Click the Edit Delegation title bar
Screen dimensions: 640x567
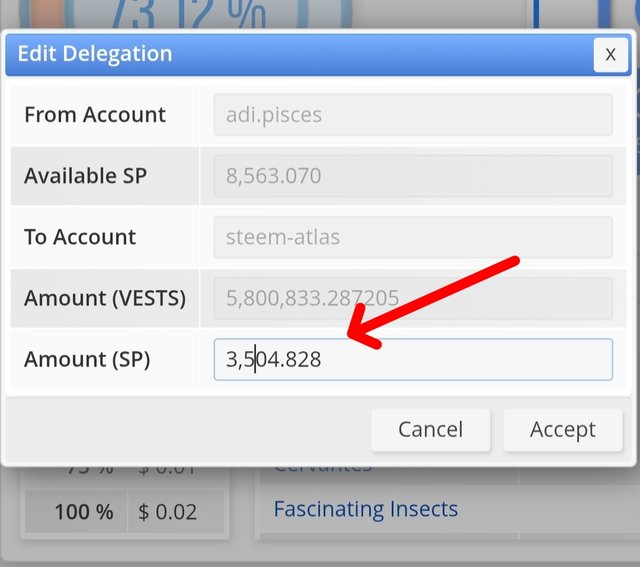click(x=300, y=54)
